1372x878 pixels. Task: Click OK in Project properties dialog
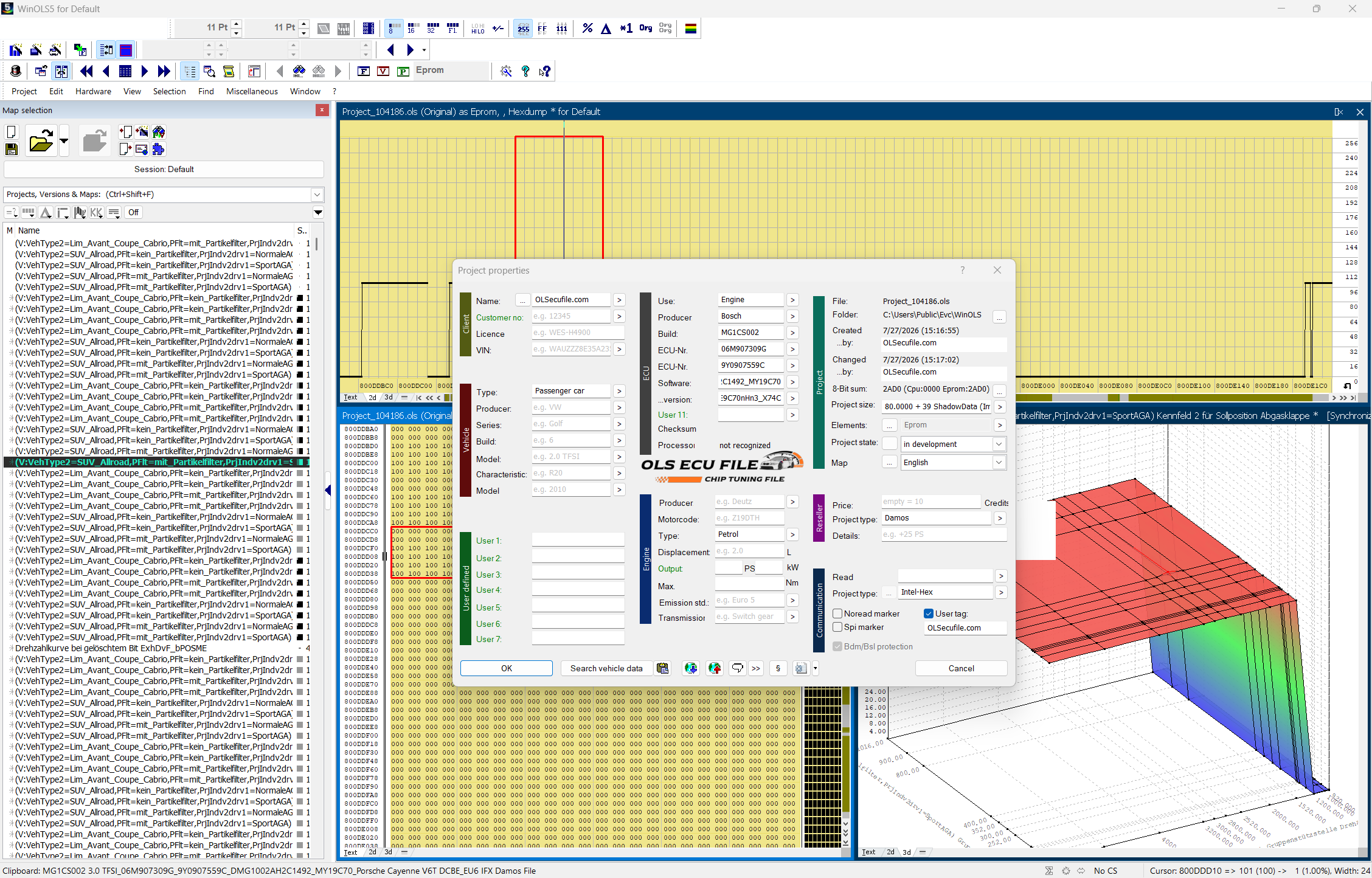506,668
